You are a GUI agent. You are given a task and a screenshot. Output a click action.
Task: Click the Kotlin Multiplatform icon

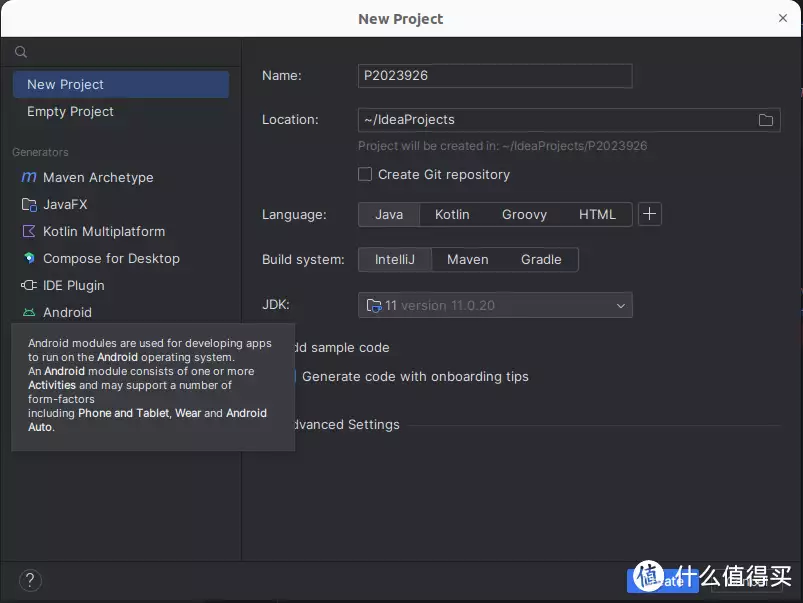(x=29, y=232)
